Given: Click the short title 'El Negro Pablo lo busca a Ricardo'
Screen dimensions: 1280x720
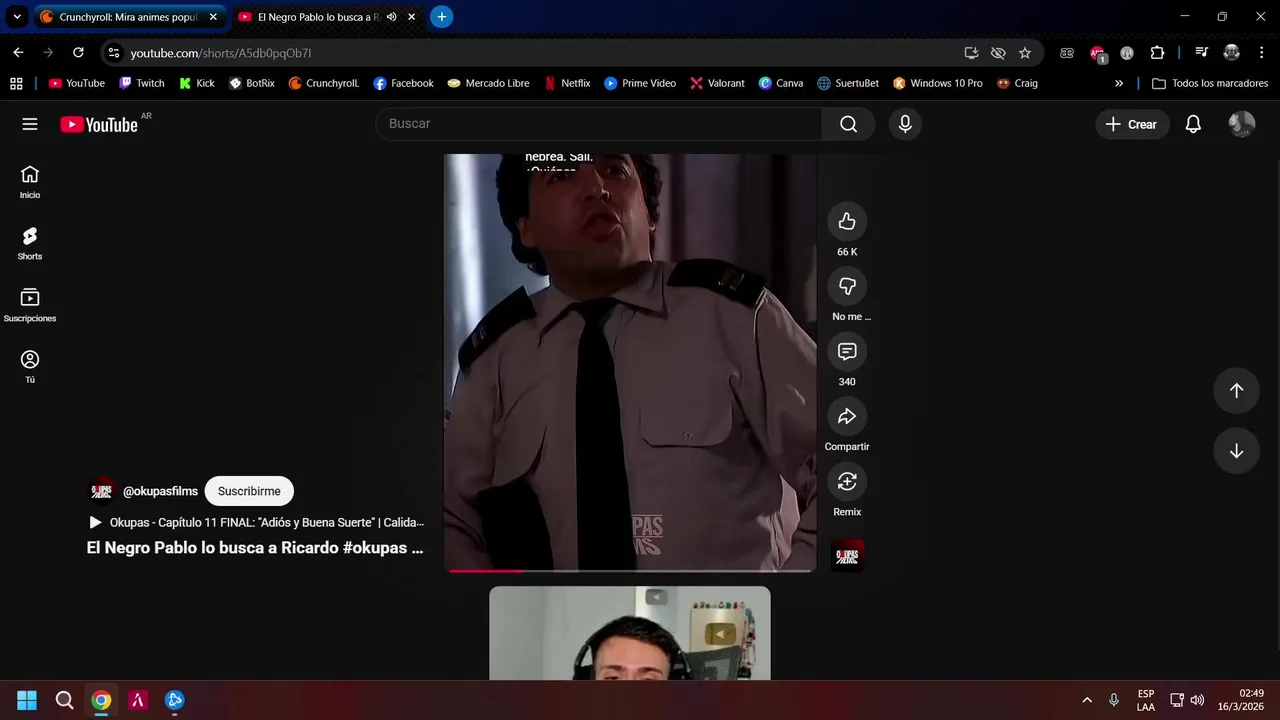Looking at the screenshot, I should [x=255, y=548].
